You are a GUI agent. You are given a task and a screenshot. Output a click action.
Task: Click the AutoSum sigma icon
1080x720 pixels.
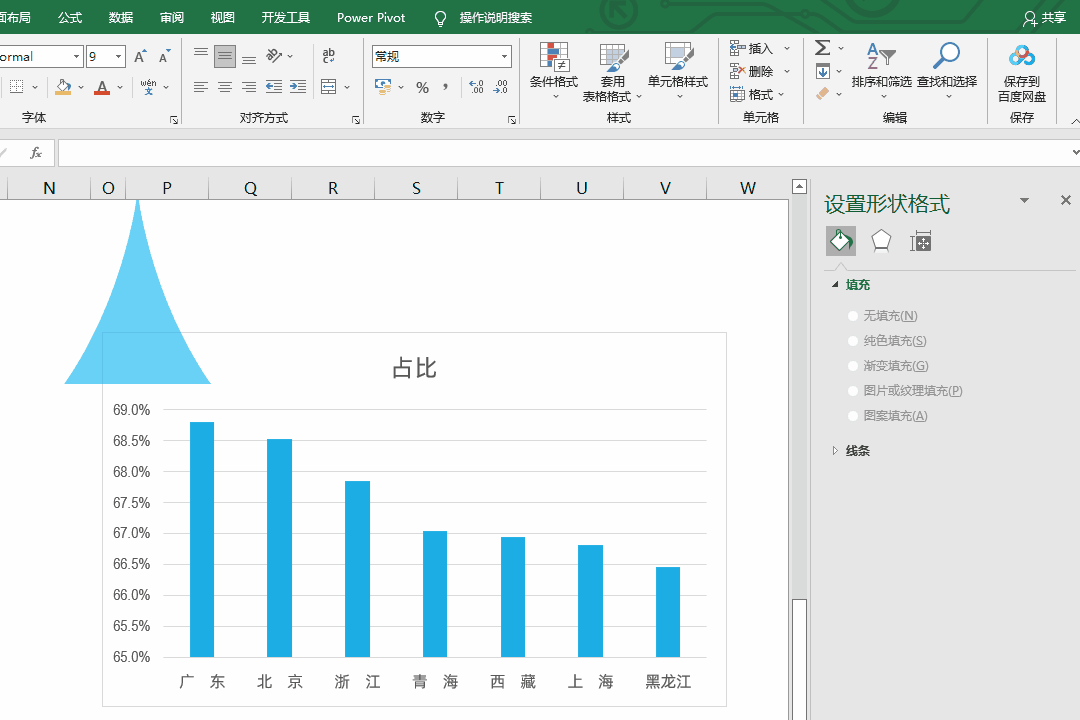pyautogui.click(x=823, y=48)
